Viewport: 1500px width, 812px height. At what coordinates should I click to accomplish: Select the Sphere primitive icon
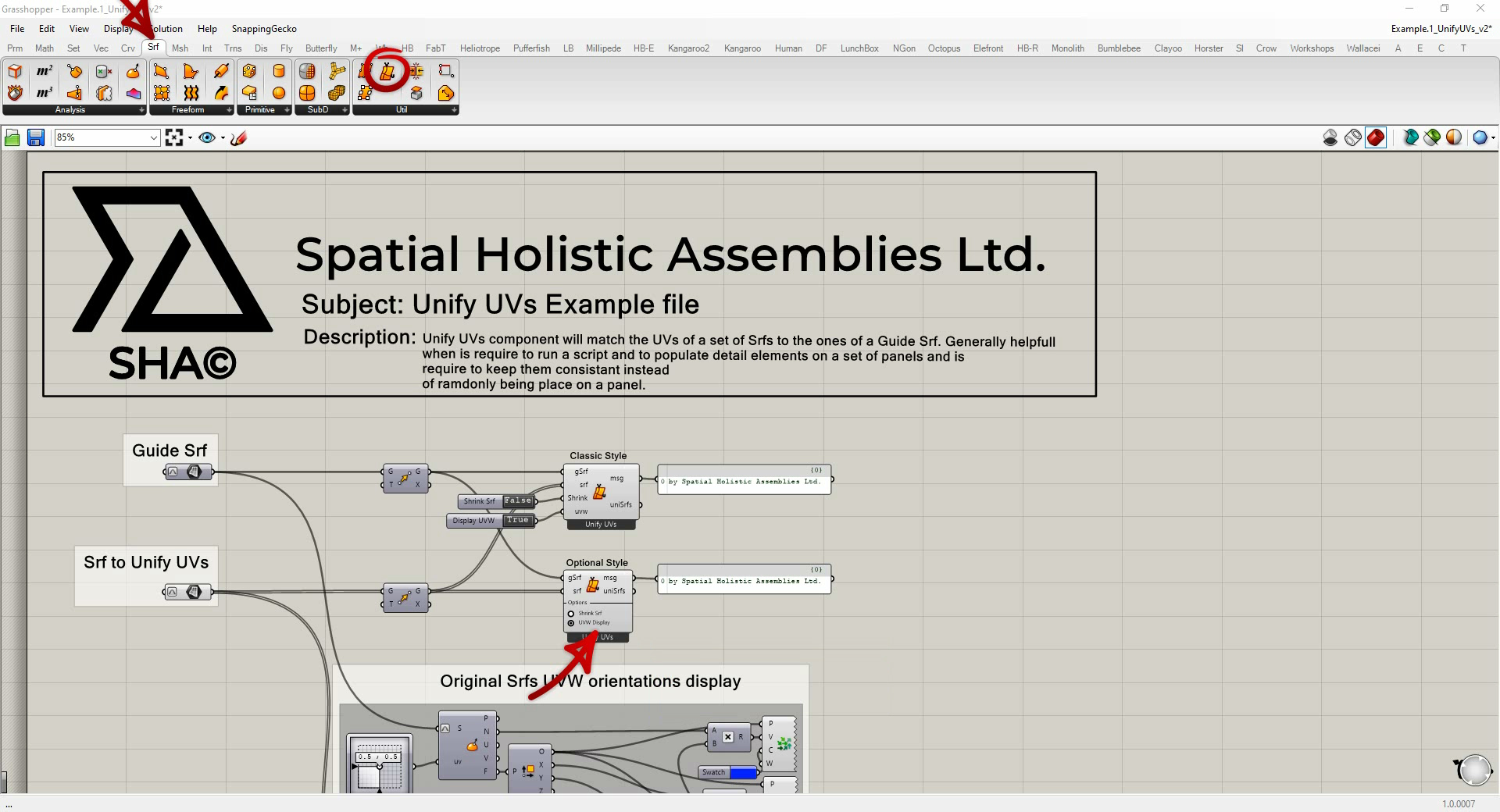279,93
